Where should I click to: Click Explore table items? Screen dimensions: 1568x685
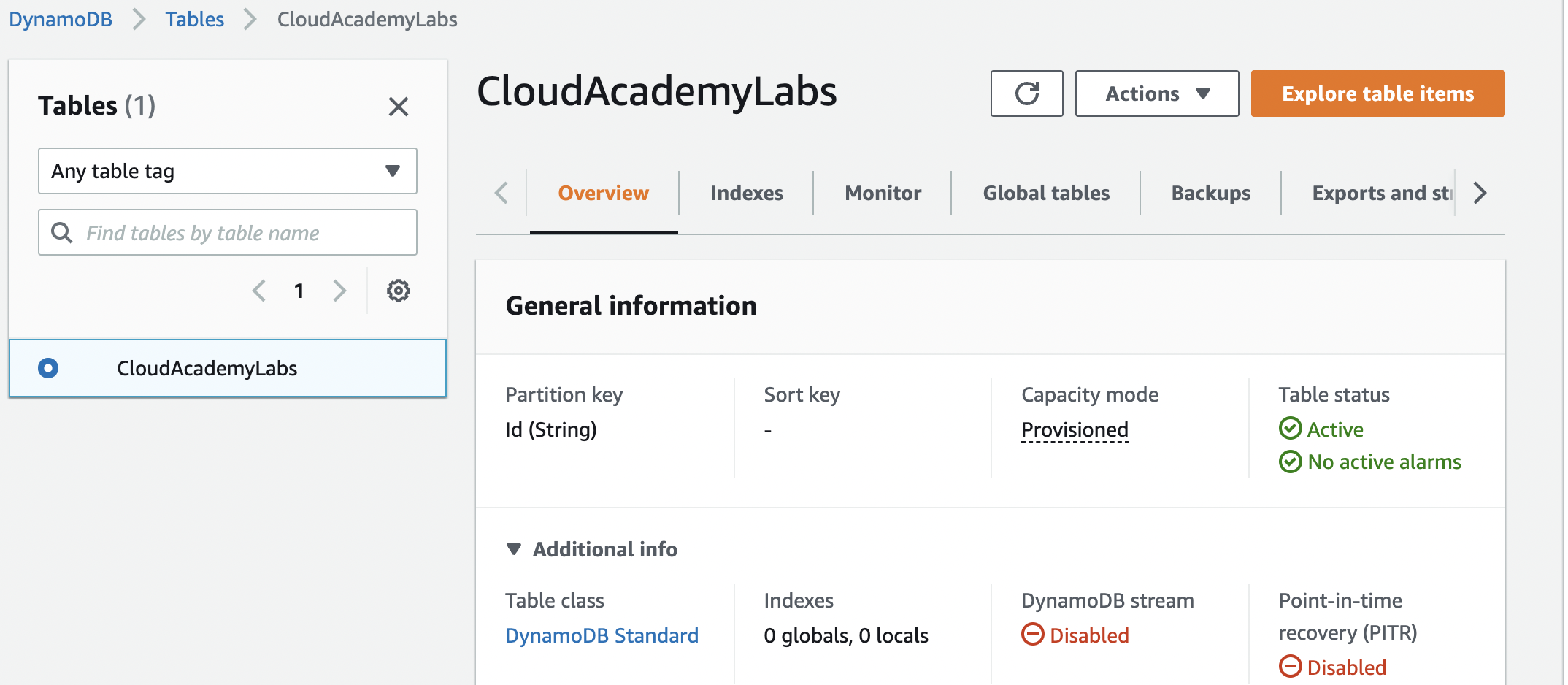point(1377,93)
